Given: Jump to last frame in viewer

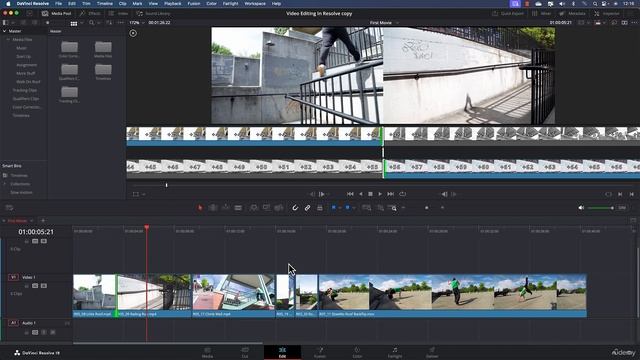Looking at the screenshot, I should [x=391, y=194].
